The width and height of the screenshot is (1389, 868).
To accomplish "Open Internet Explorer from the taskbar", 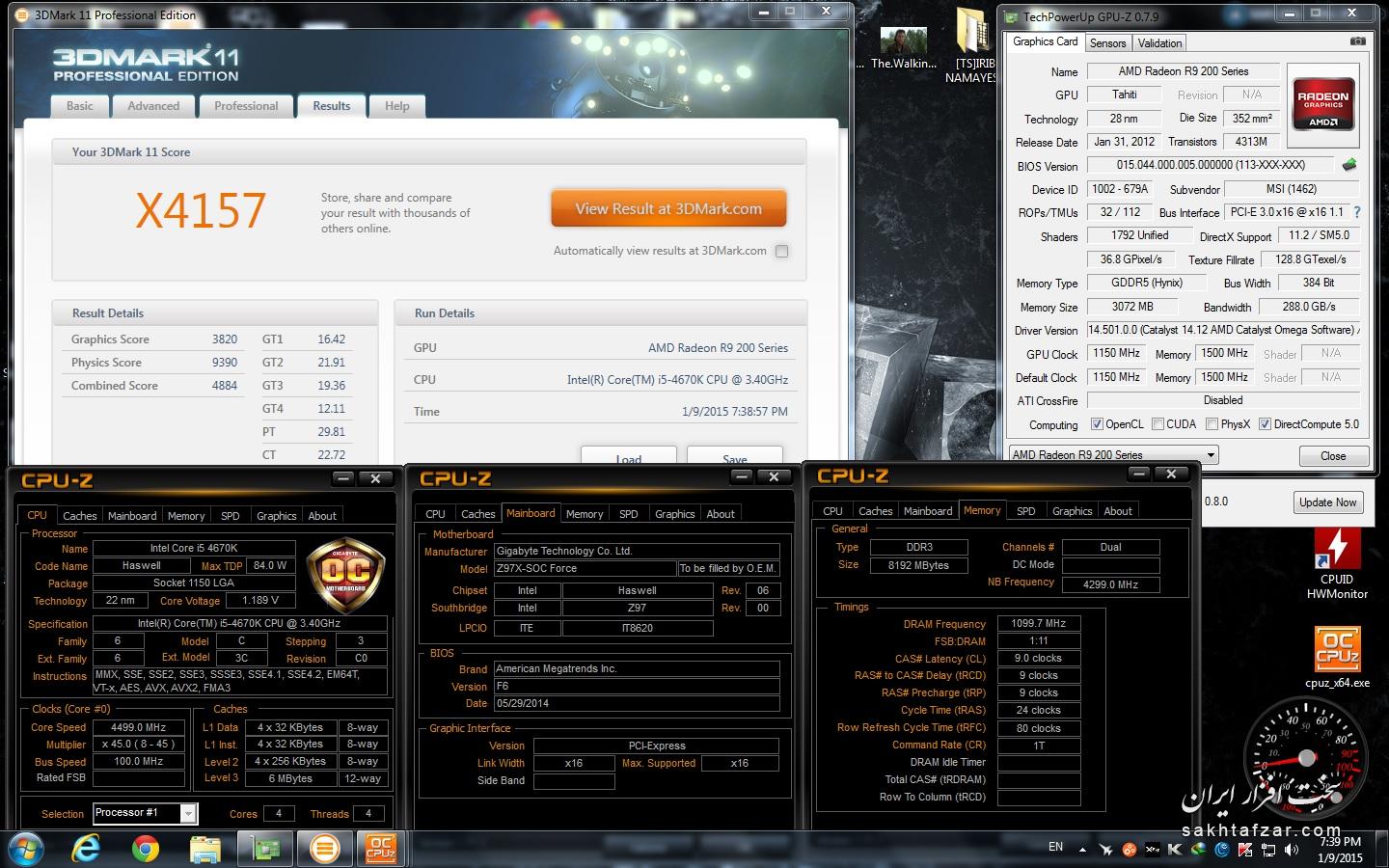I will 87,849.
